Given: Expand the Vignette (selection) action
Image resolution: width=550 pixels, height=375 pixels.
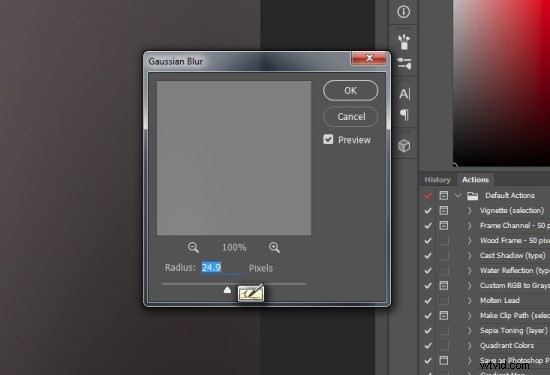Looking at the screenshot, I should click(x=470, y=210).
